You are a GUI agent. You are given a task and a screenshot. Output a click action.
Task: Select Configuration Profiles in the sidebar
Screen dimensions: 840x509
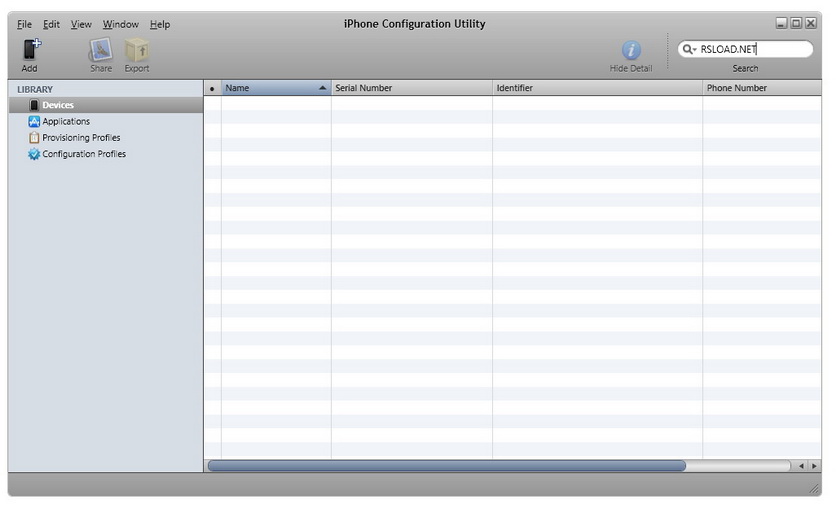(106, 154)
